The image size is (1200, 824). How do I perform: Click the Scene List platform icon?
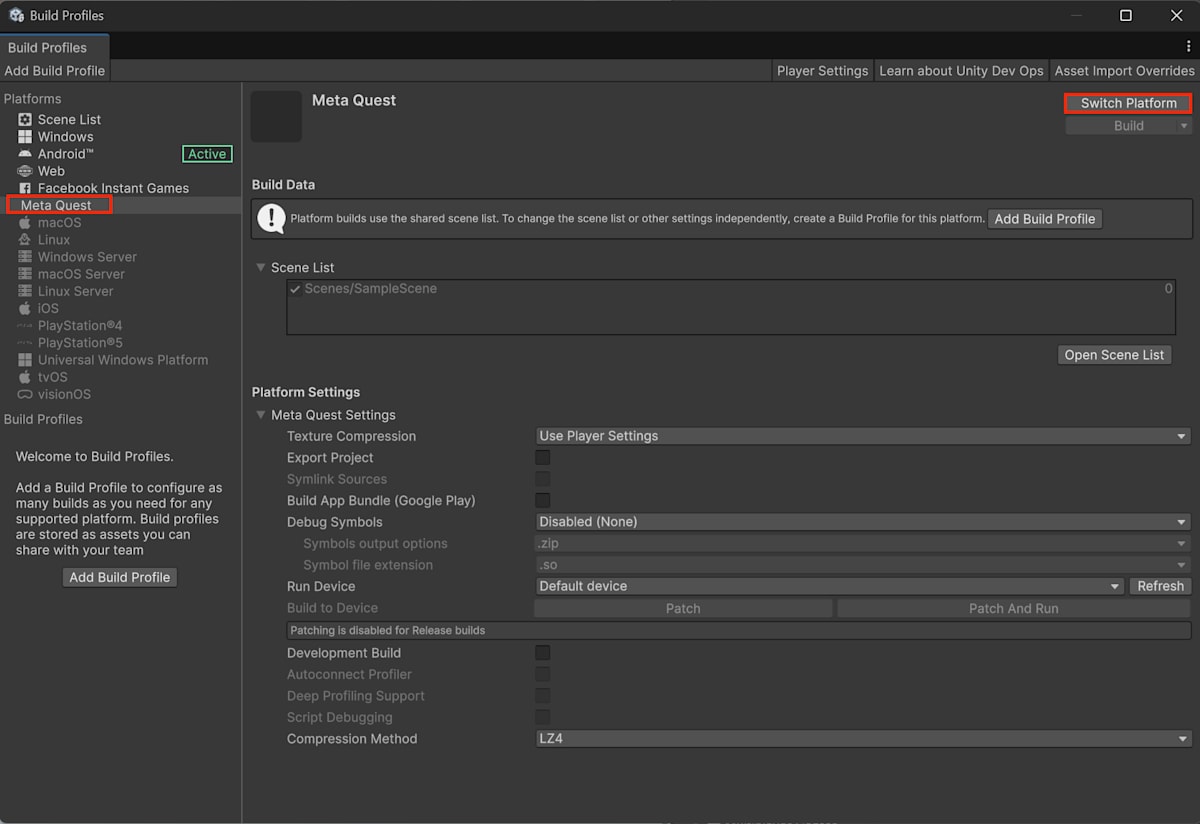point(25,120)
